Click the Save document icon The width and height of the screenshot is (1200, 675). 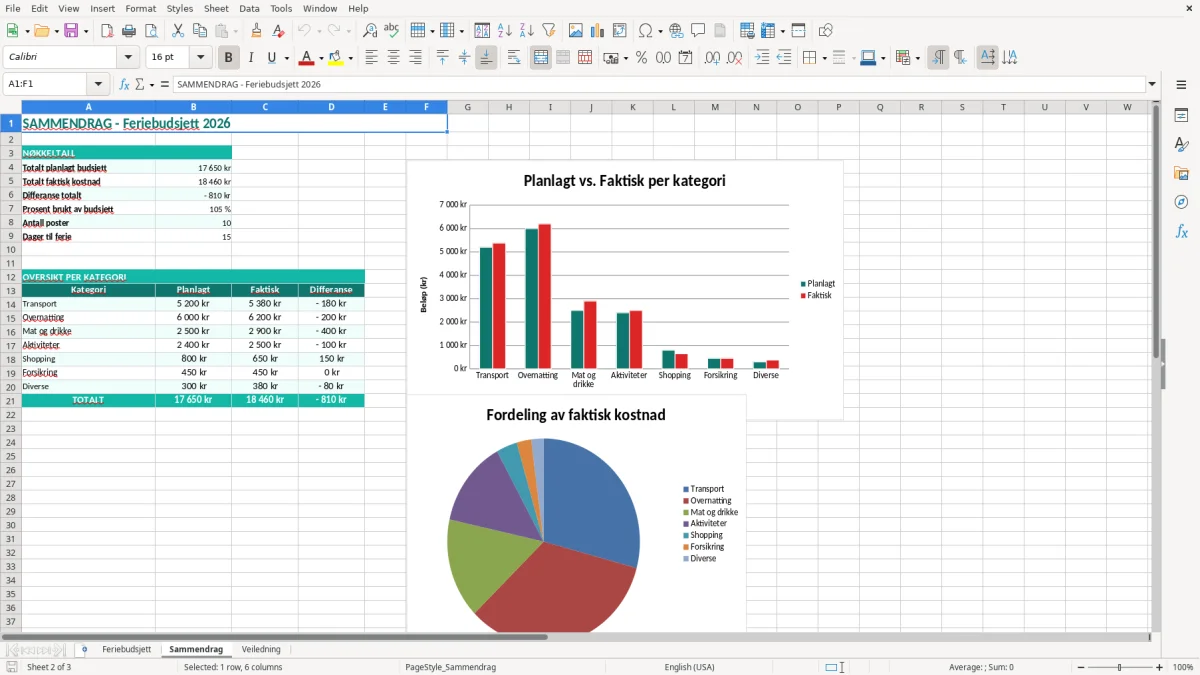(x=71, y=31)
